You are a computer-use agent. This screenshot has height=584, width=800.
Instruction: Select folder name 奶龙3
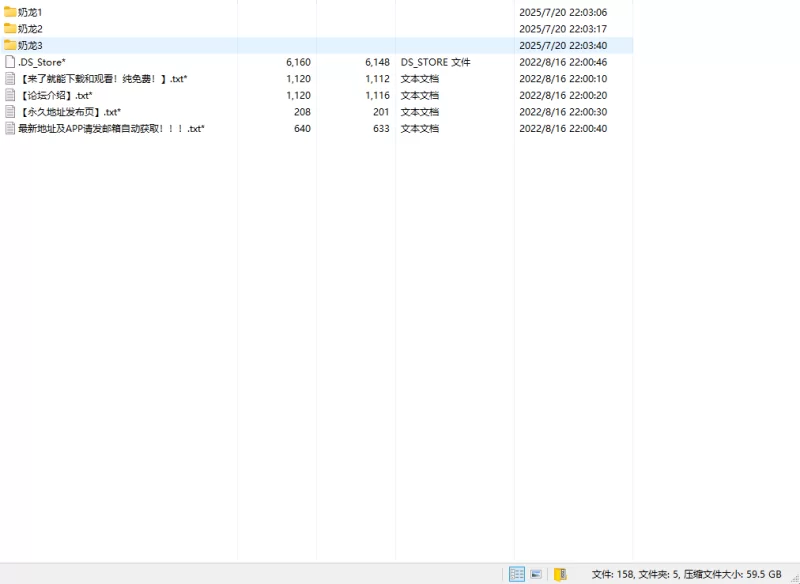click(x=30, y=45)
